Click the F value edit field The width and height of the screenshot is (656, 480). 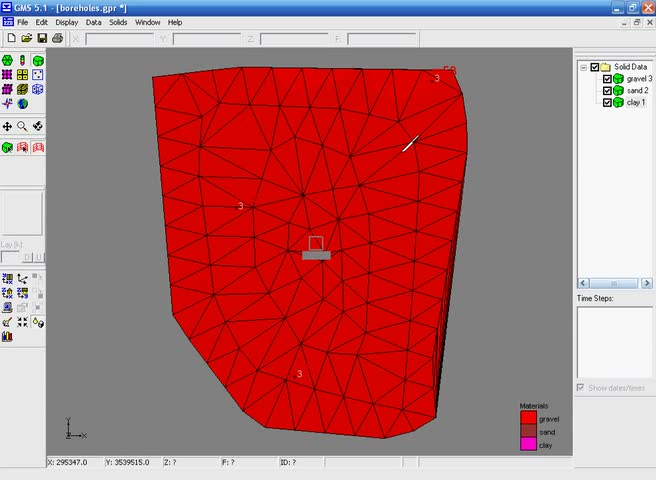(382, 39)
